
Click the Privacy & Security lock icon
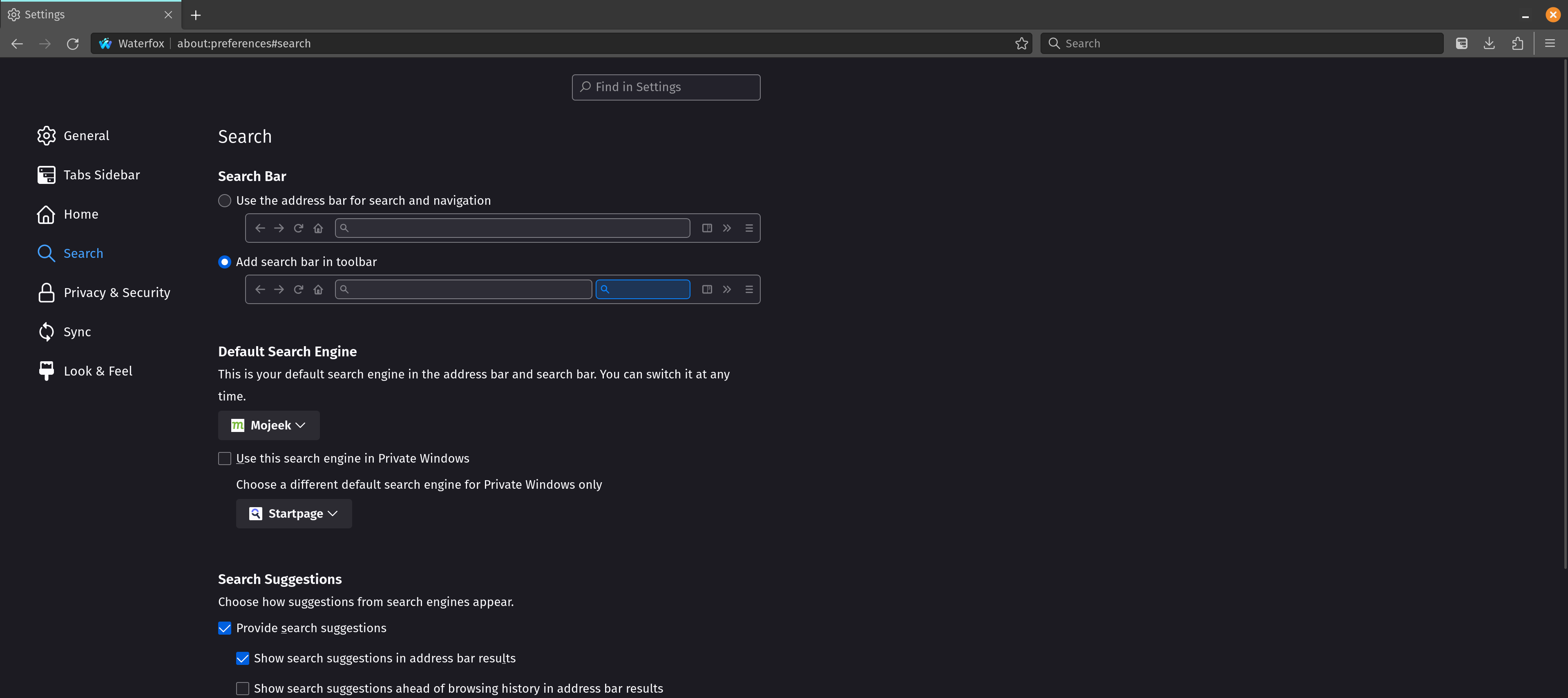[46, 292]
